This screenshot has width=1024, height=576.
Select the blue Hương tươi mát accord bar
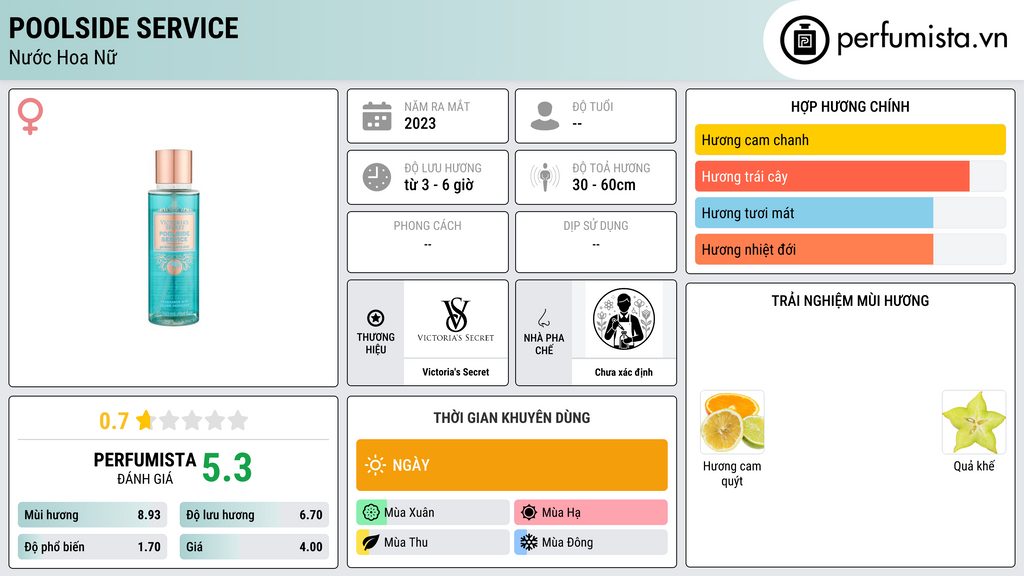(x=850, y=213)
